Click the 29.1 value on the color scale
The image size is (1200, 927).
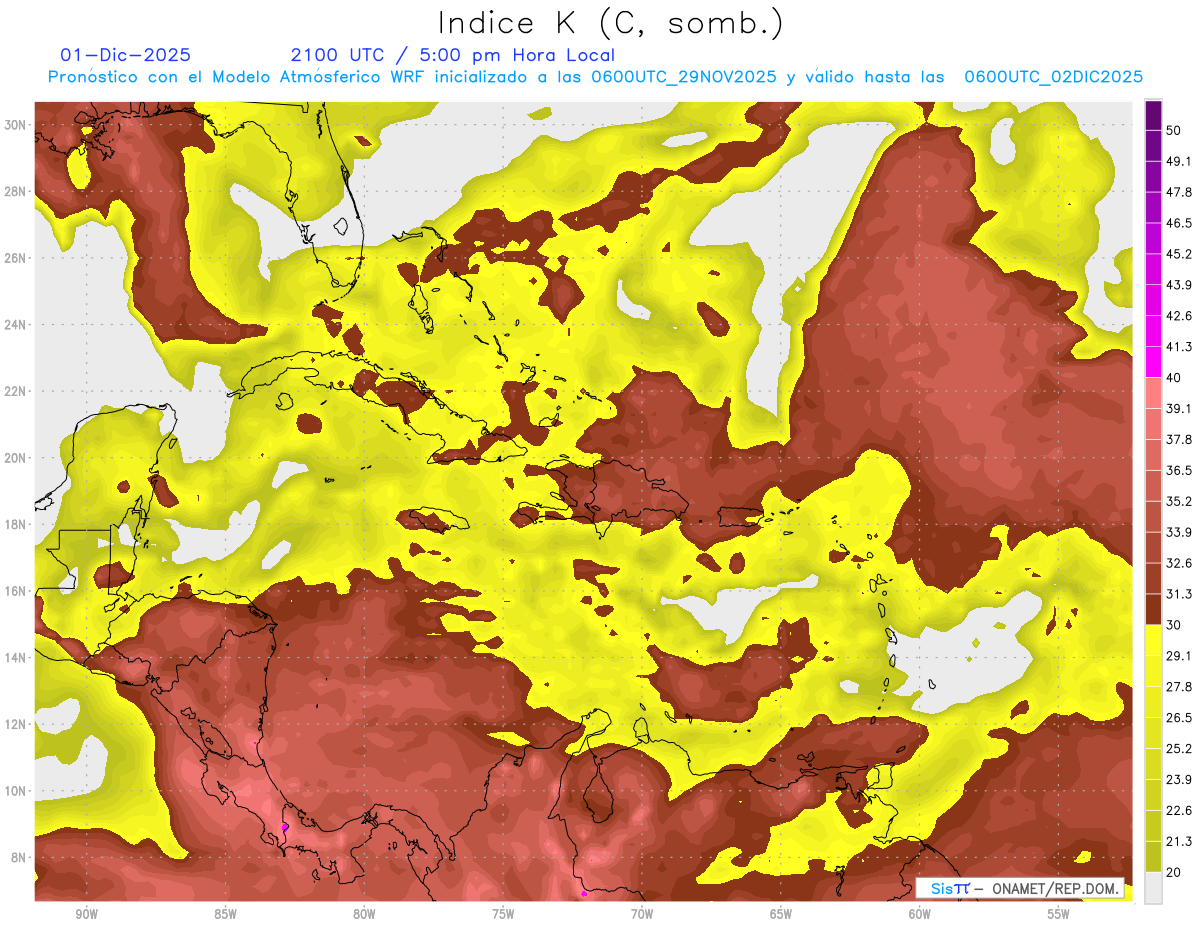tap(1180, 656)
